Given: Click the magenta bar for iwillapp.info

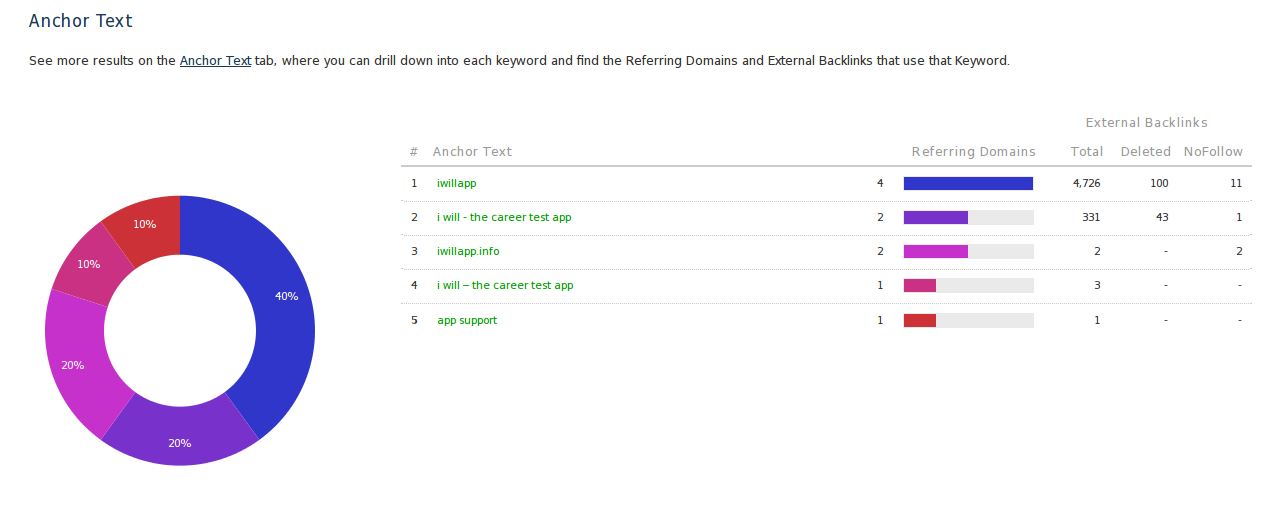Looking at the screenshot, I should tap(935, 252).
